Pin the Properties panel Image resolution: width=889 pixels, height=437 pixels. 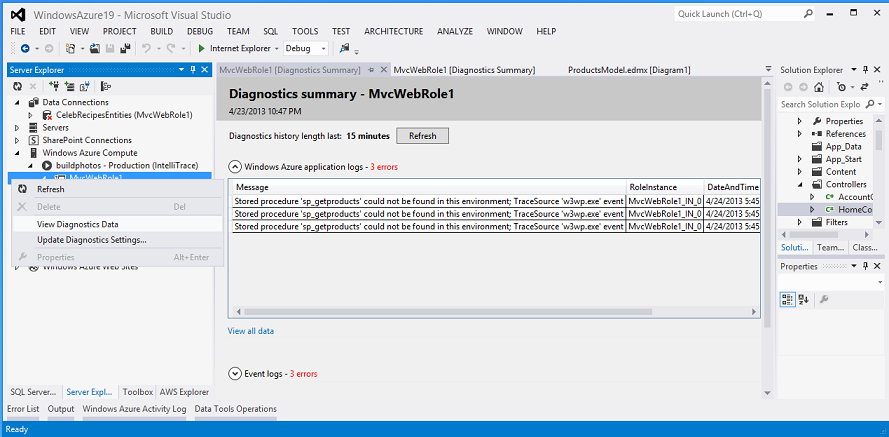point(865,266)
